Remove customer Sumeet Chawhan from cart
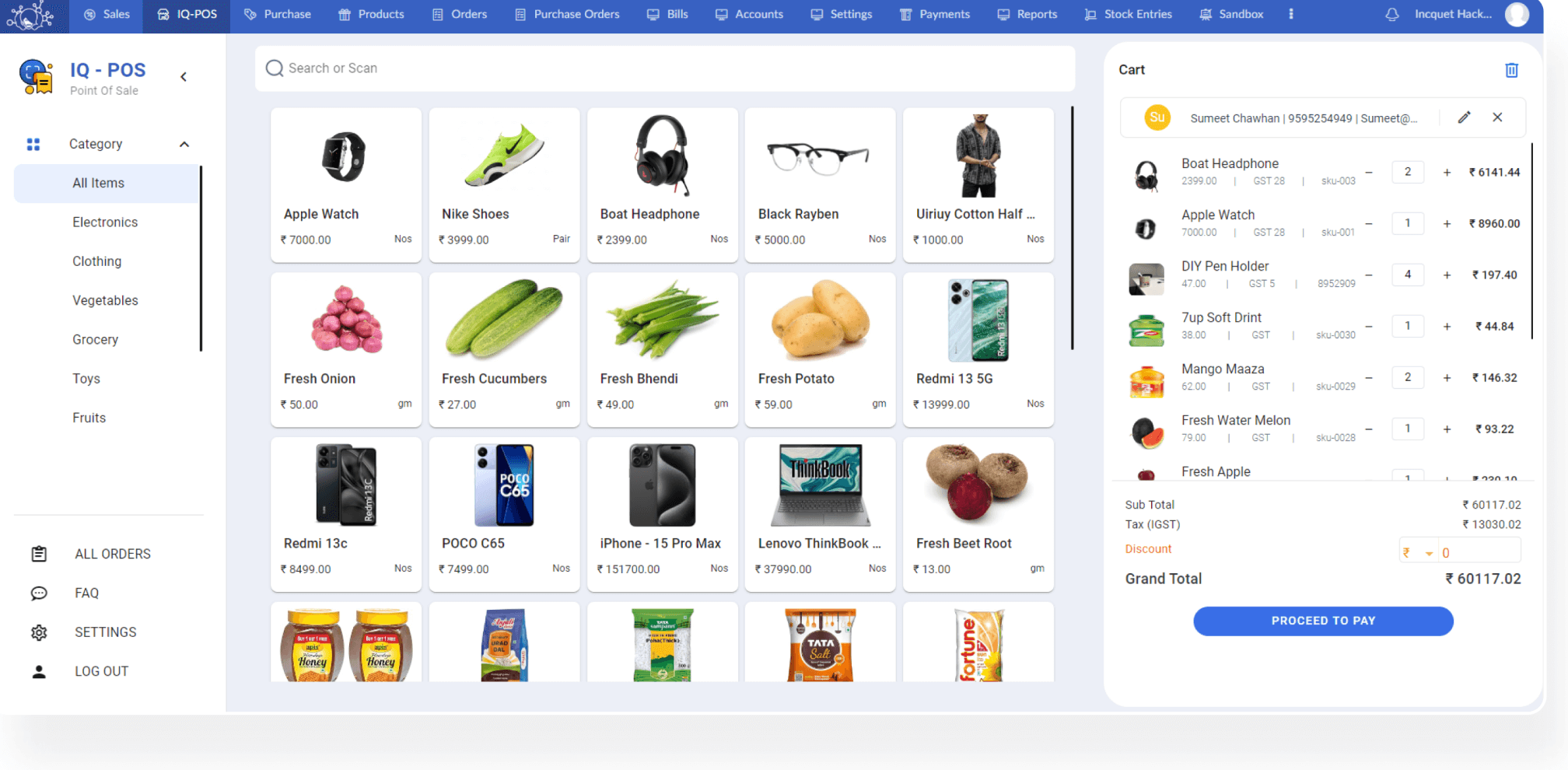 point(1497,117)
